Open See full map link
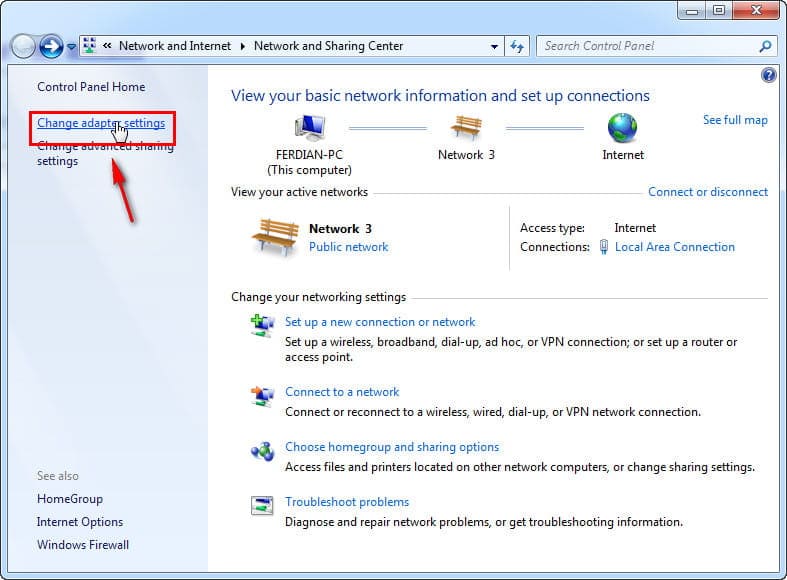787x580 pixels. (x=735, y=120)
